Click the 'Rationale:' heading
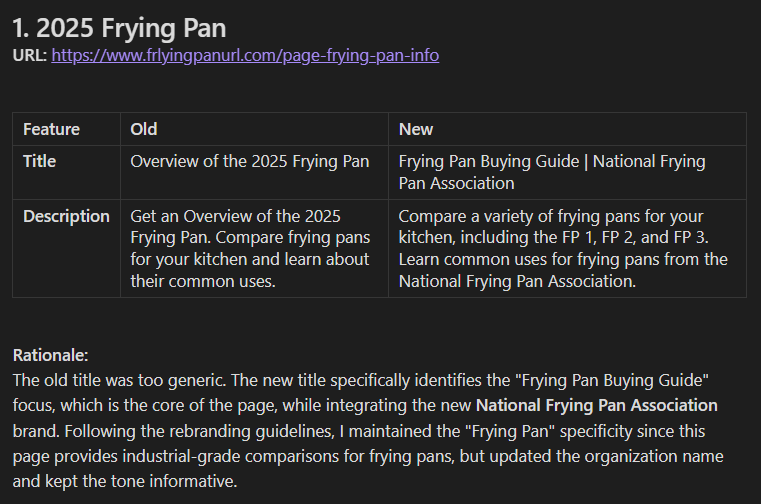The width and height of the screenshot is (761, 504). tap(50, 355)
